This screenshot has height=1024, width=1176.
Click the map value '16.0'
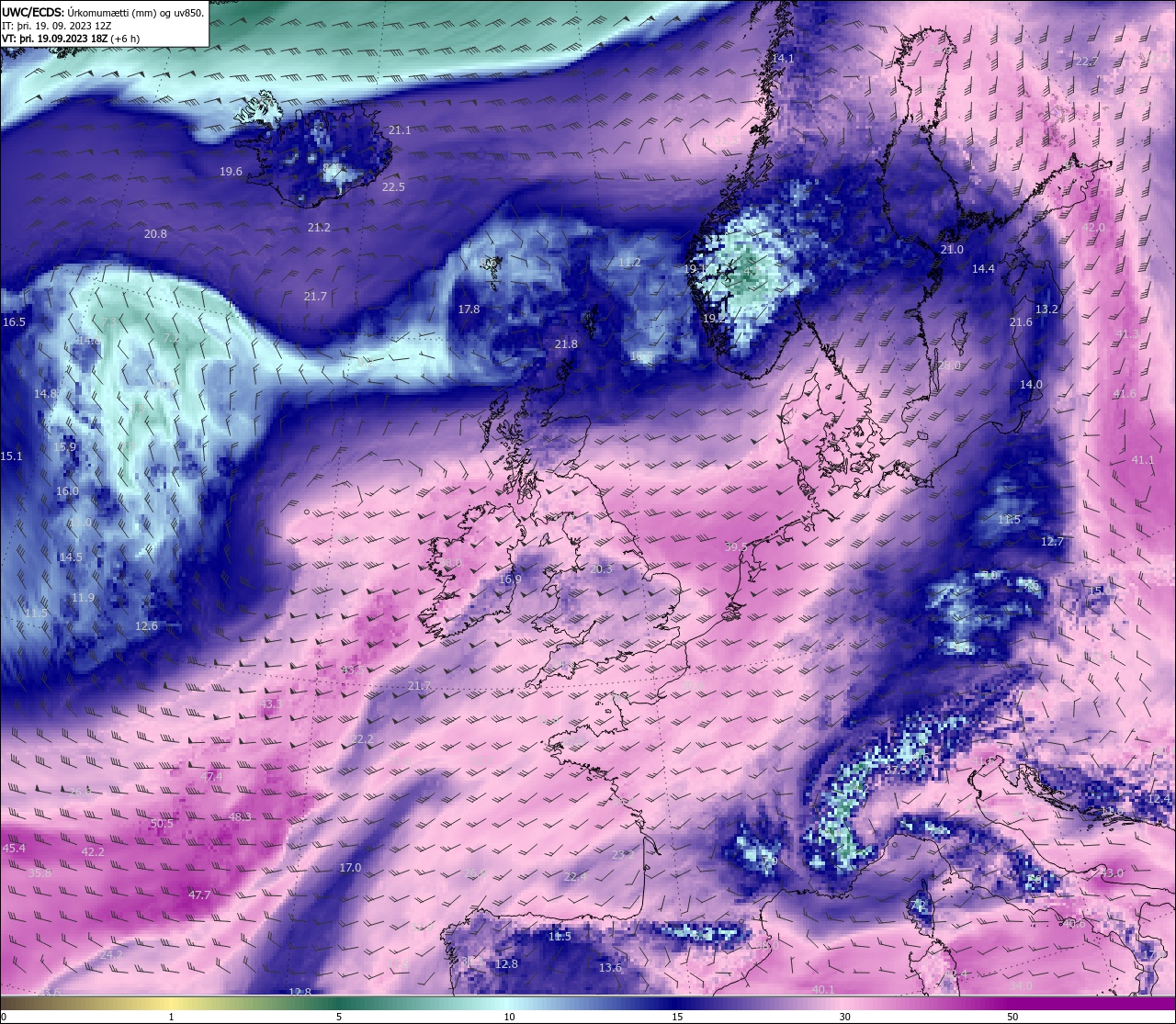coord(67,491)
